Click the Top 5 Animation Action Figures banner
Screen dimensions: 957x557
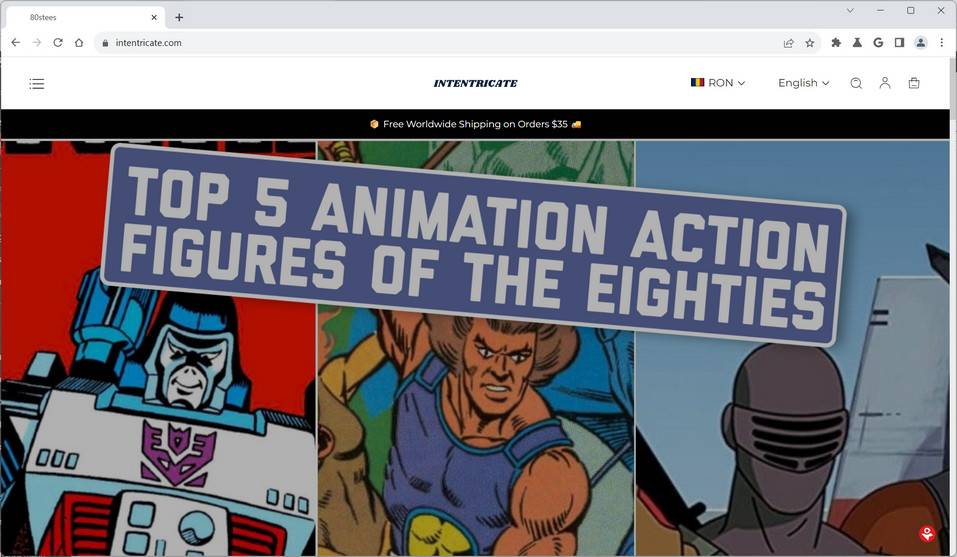[x=474, y=245]
